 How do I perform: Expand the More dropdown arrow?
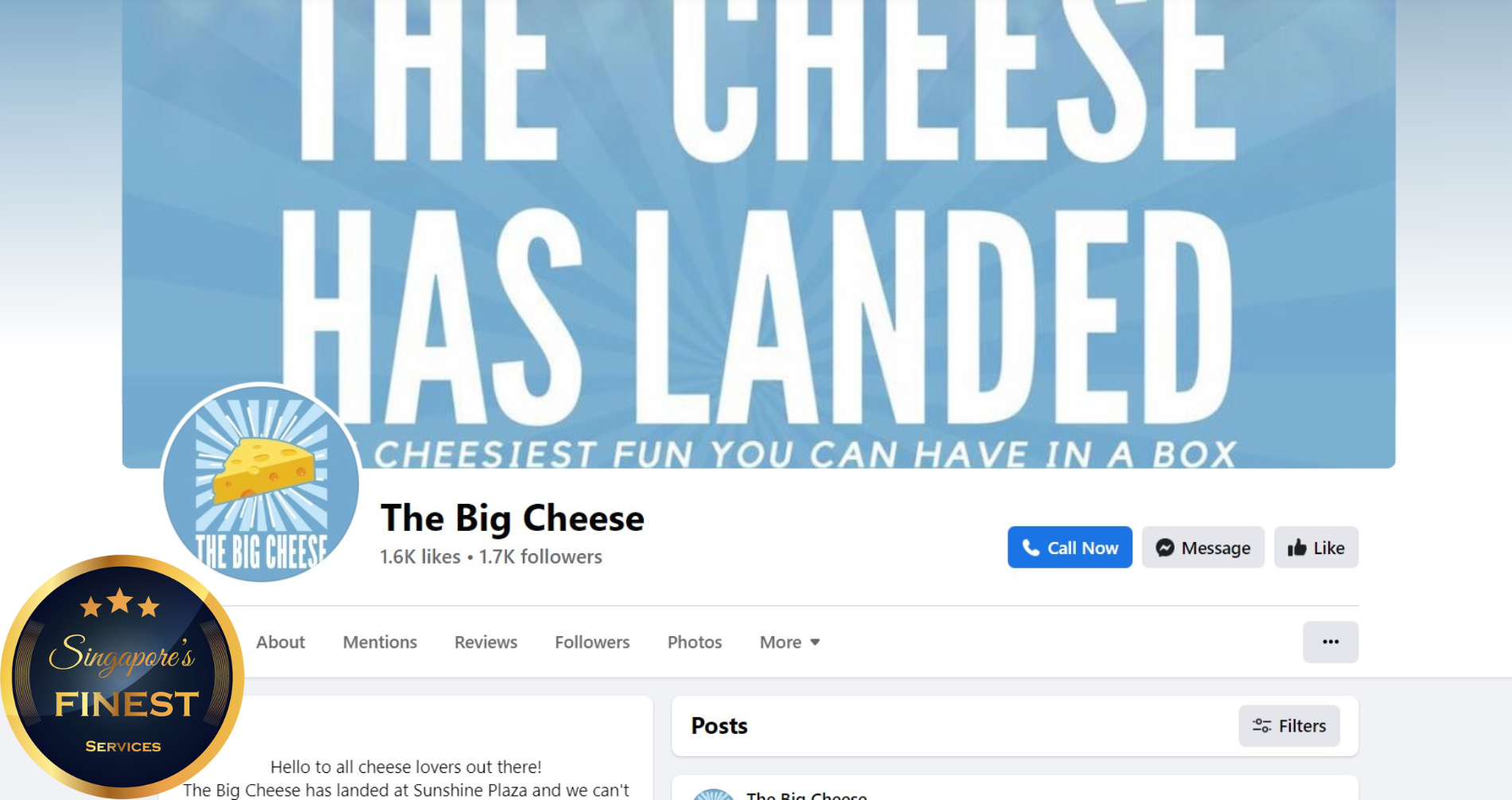[815, 642]
